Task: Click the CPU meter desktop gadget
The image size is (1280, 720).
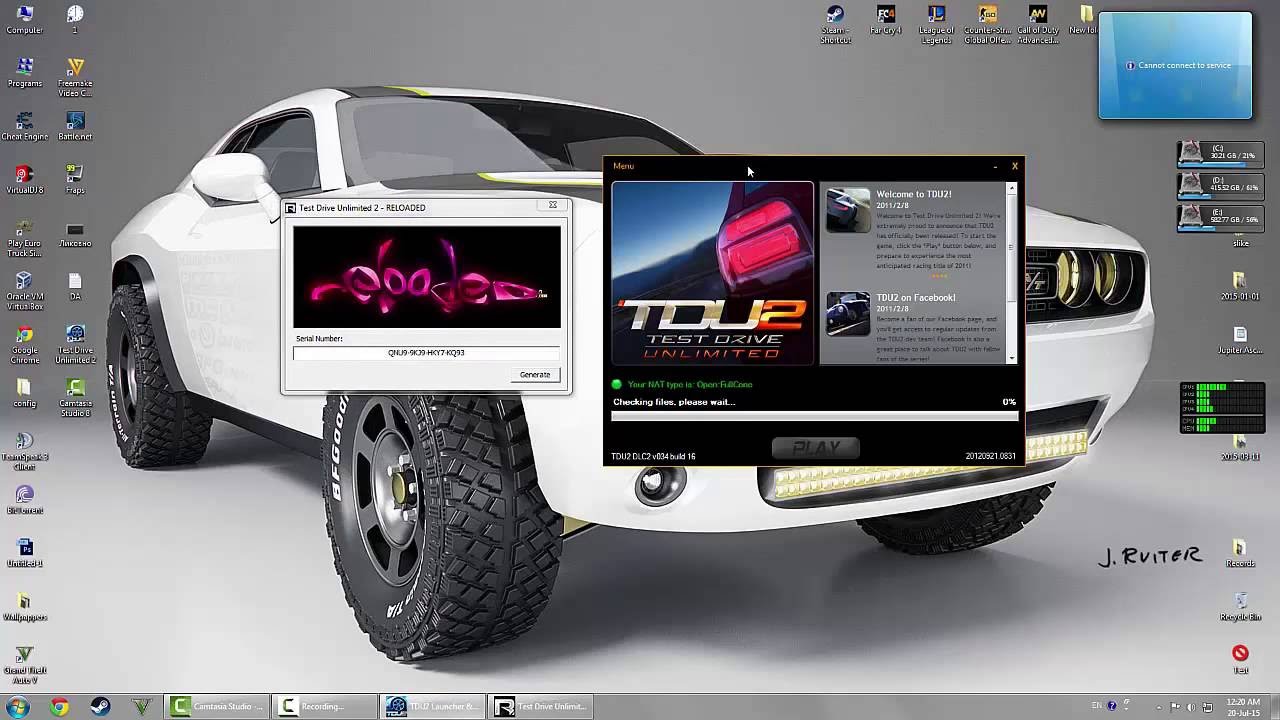Action: coord(1221,408)
